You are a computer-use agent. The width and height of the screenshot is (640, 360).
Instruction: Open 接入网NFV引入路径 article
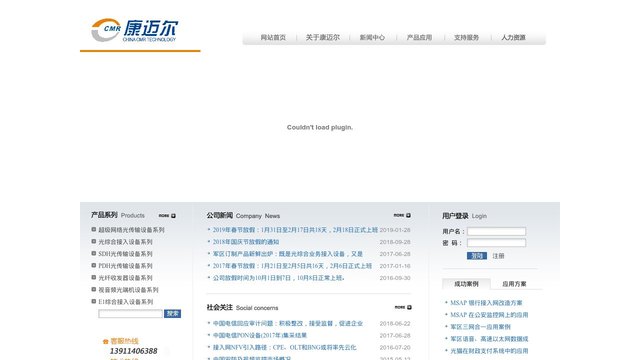pos(284,347)
